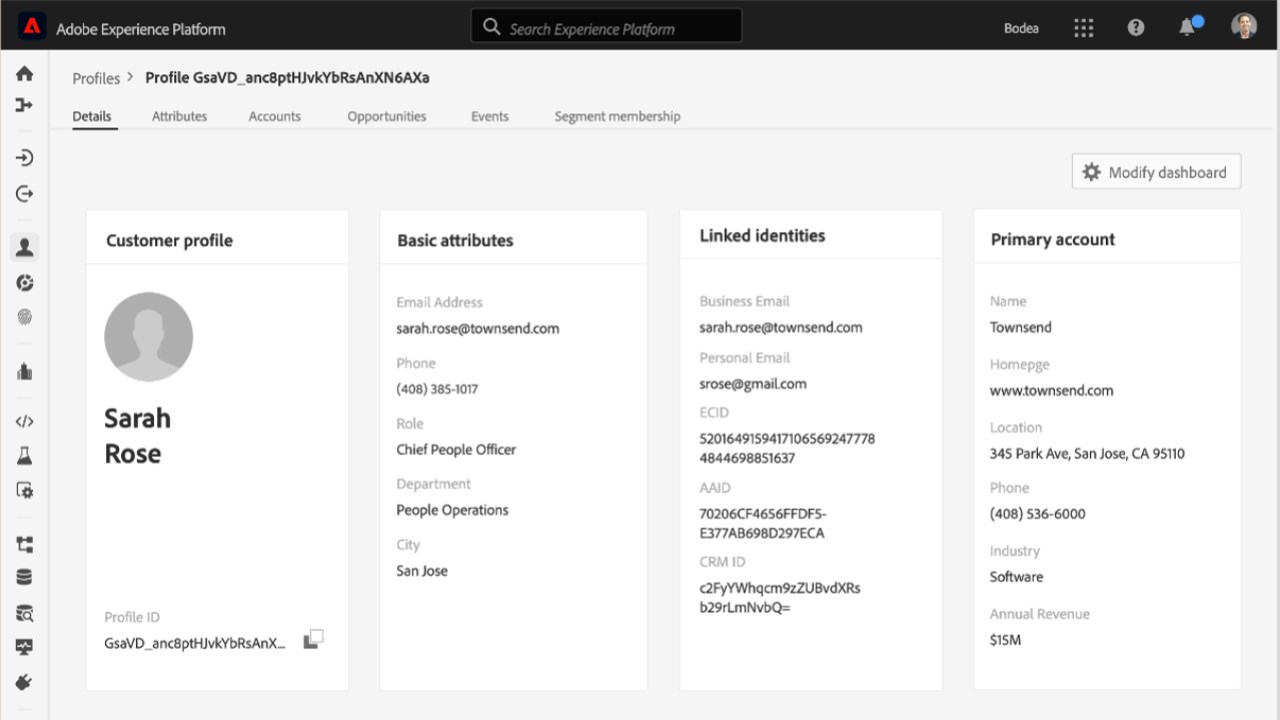
Task: Click the Sarah Rose name text
Action: (137, 436)
